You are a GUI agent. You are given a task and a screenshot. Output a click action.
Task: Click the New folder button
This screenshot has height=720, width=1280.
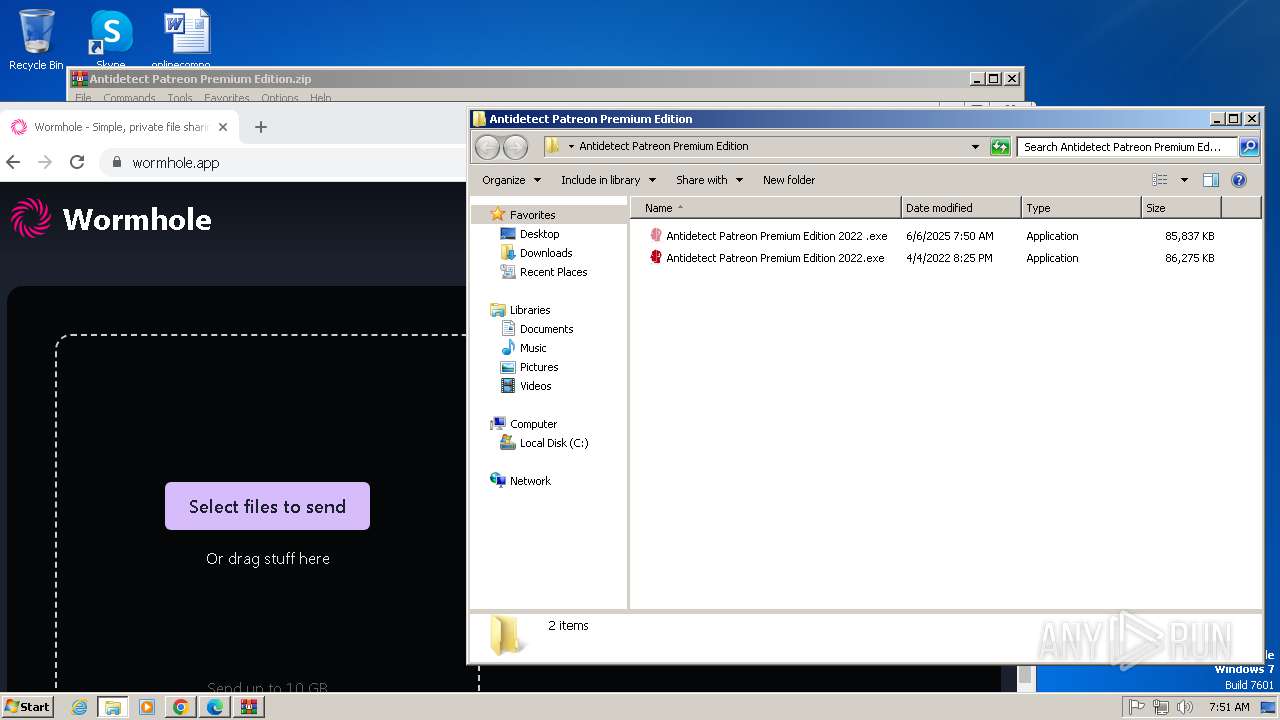789,180
